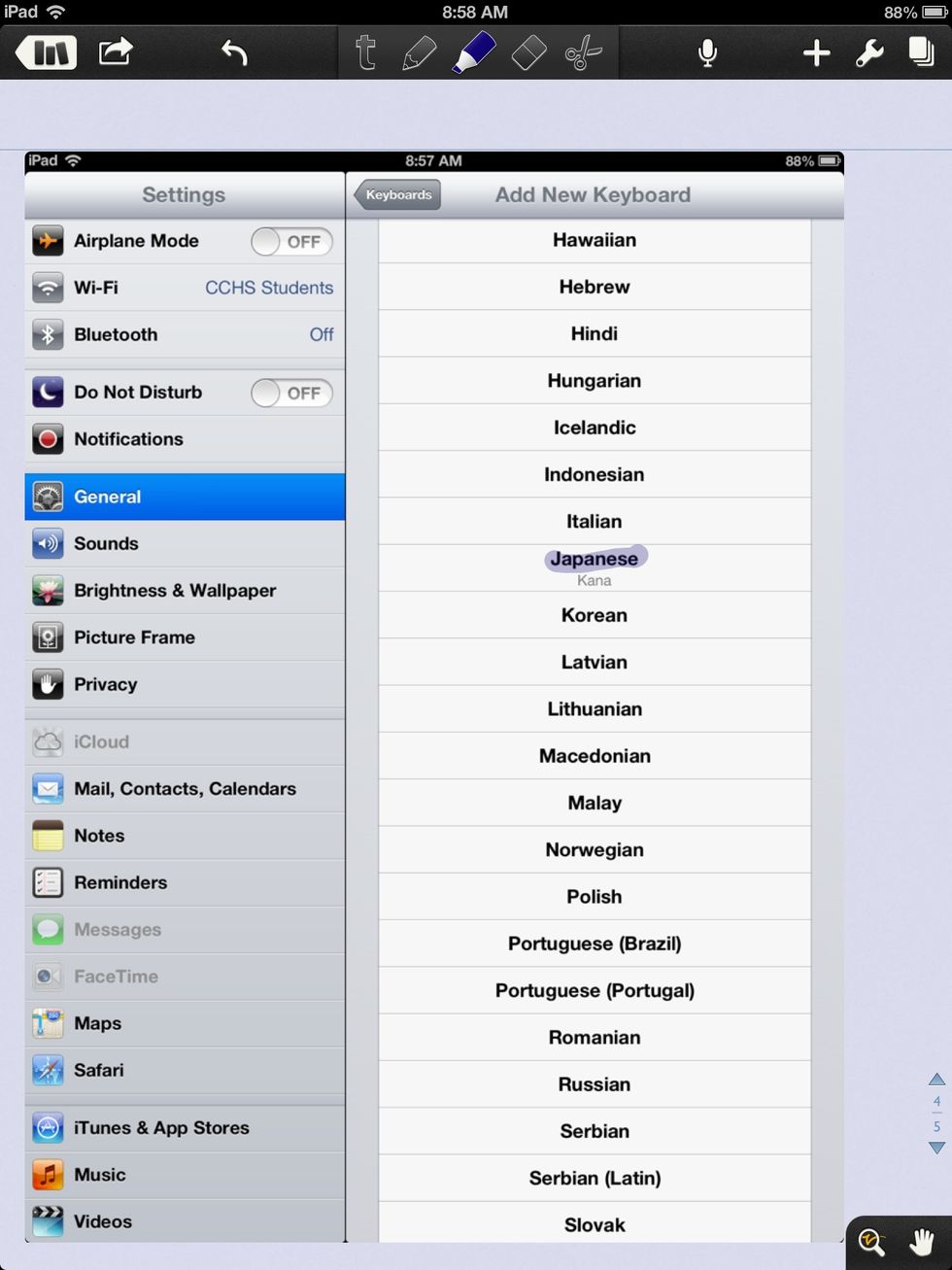Select the blue highlighter tool
Viewport: 952px width, 1270px height.
tap(474, 52)
